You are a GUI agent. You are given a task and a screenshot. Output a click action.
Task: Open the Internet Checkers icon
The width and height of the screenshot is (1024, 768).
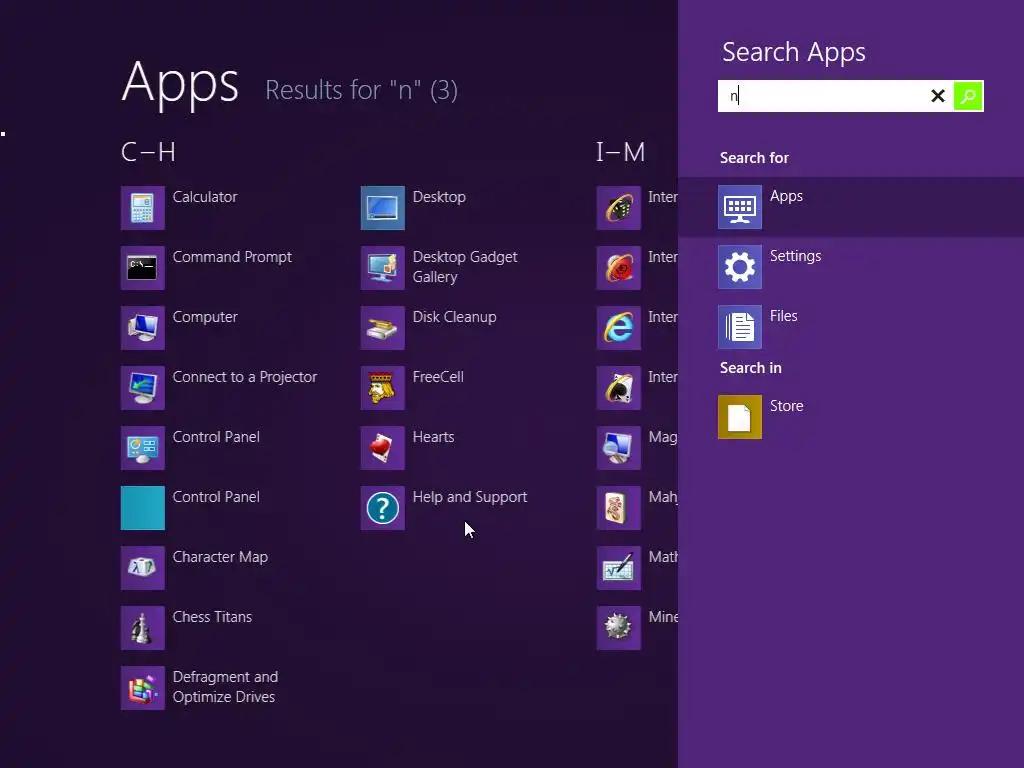[618, 268]
